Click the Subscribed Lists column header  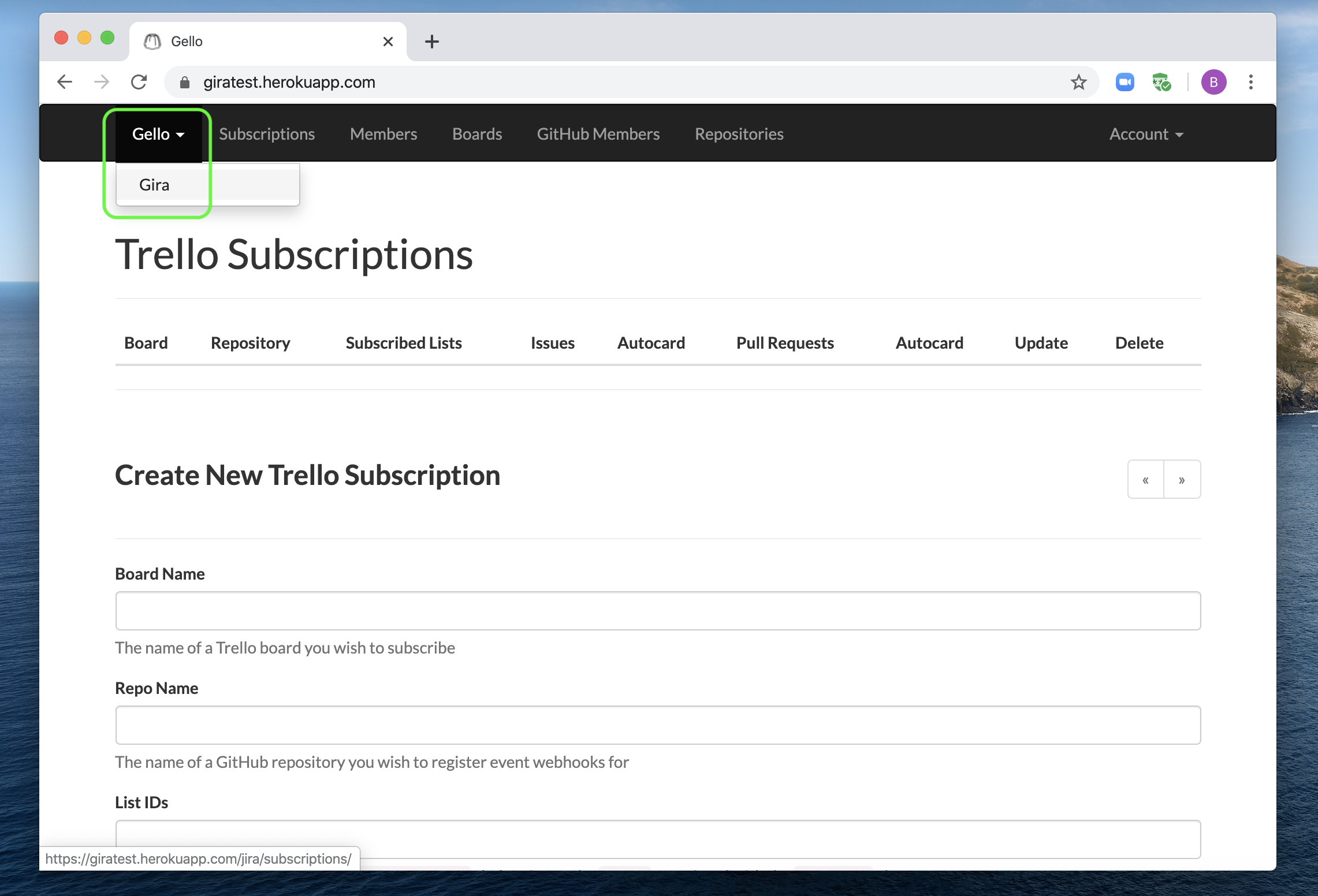[x=404, y=343]
